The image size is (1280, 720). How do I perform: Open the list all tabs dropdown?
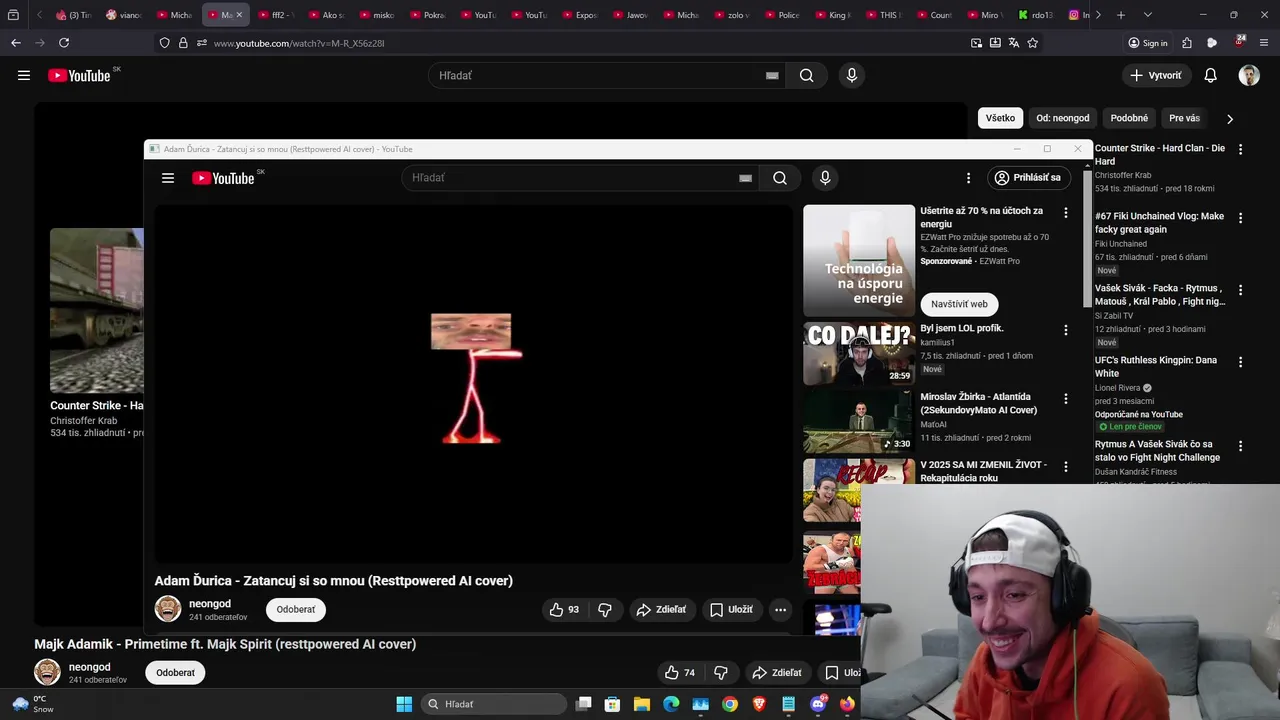(1147, 15)
